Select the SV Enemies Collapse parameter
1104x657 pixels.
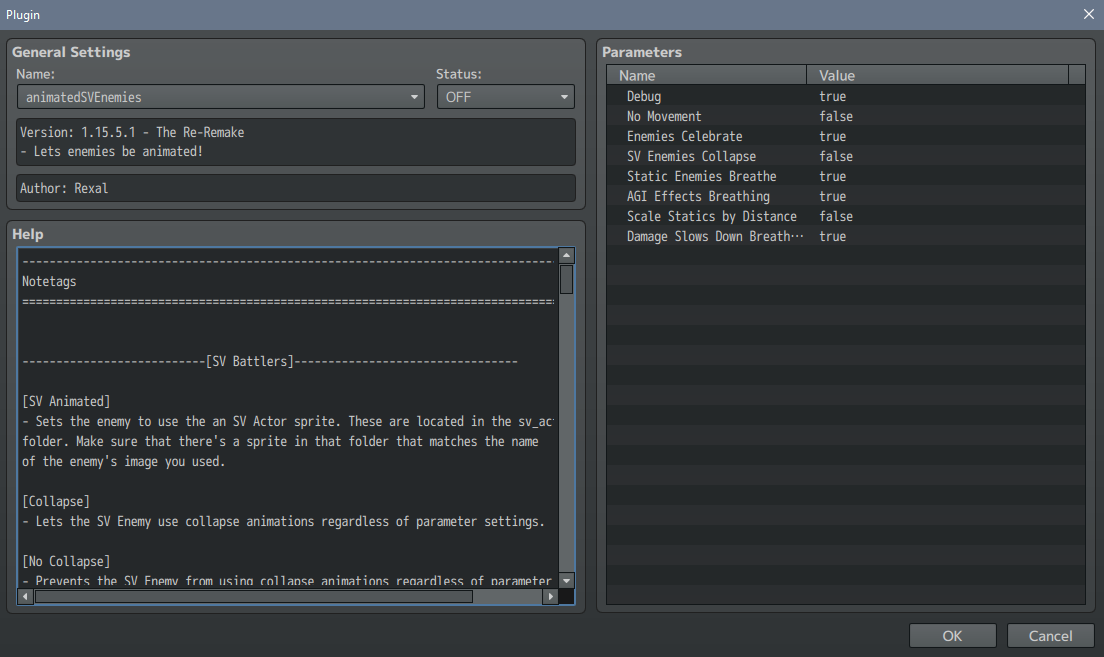(846, 156)
